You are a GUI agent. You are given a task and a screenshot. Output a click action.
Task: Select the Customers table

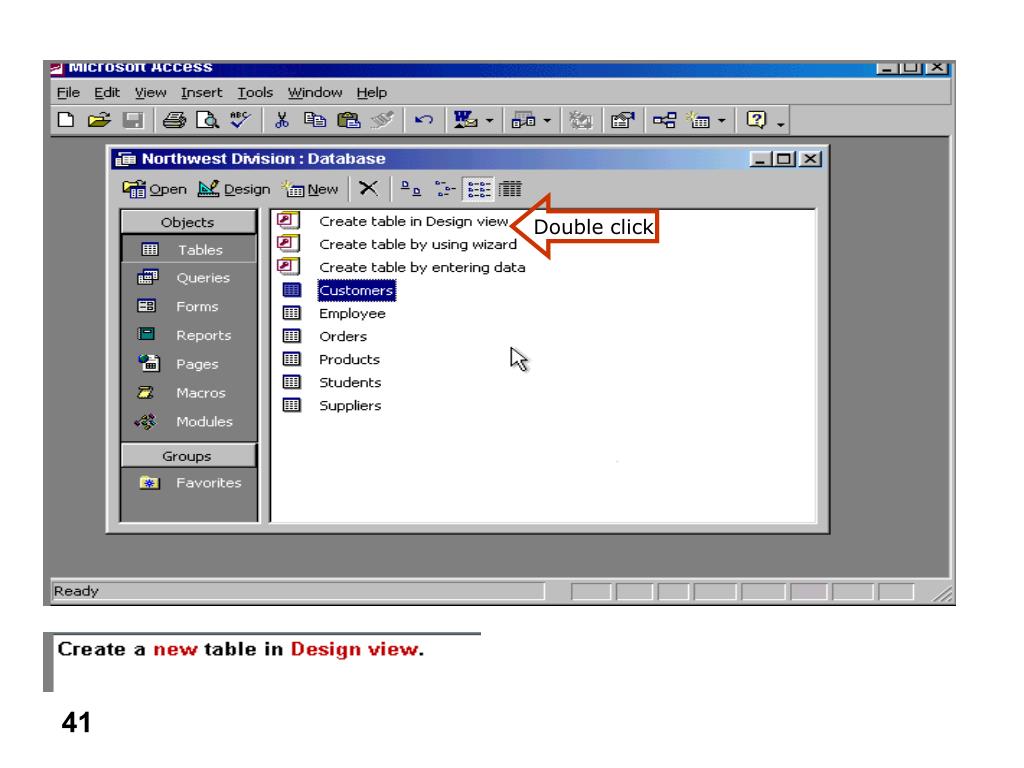(x=357, y=290)
